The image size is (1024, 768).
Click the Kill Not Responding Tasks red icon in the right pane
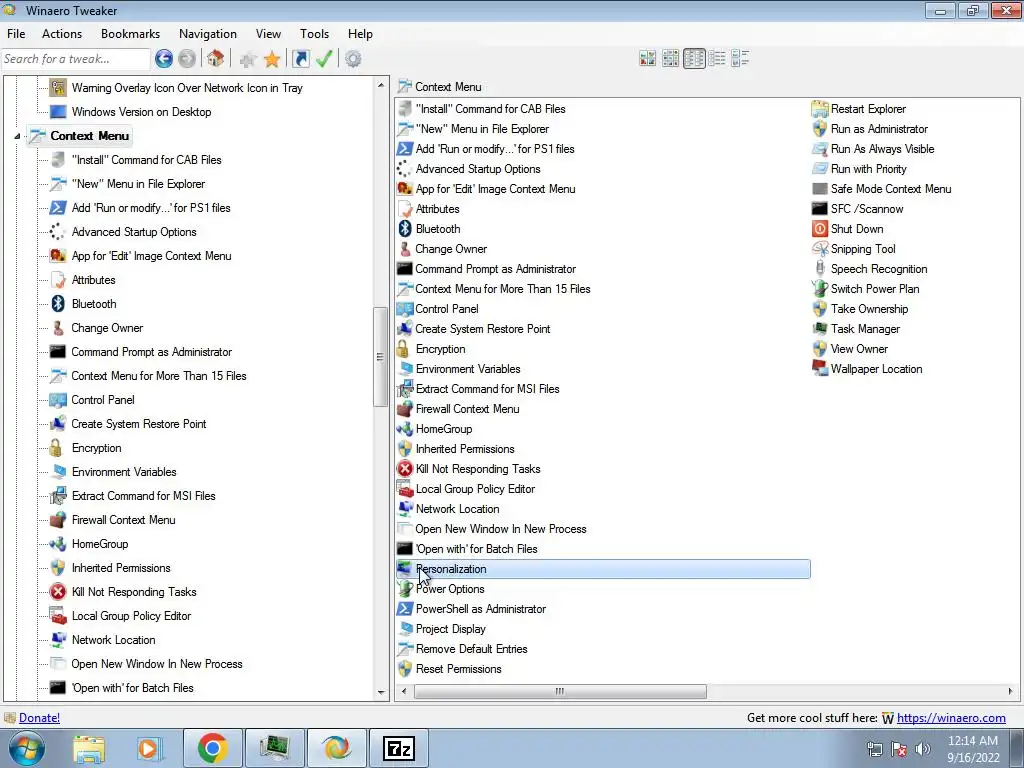tap(405, 469)
